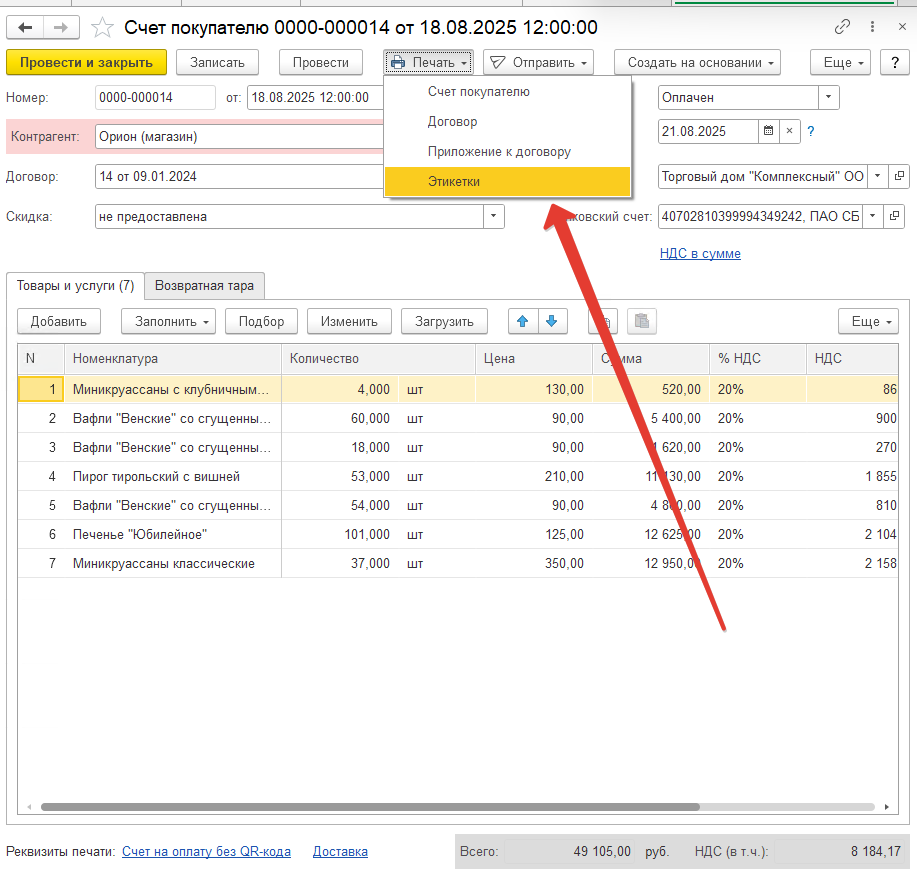917x876 pixels.
Task: Click the Добавить button
Action: click(x=58, y=321)
